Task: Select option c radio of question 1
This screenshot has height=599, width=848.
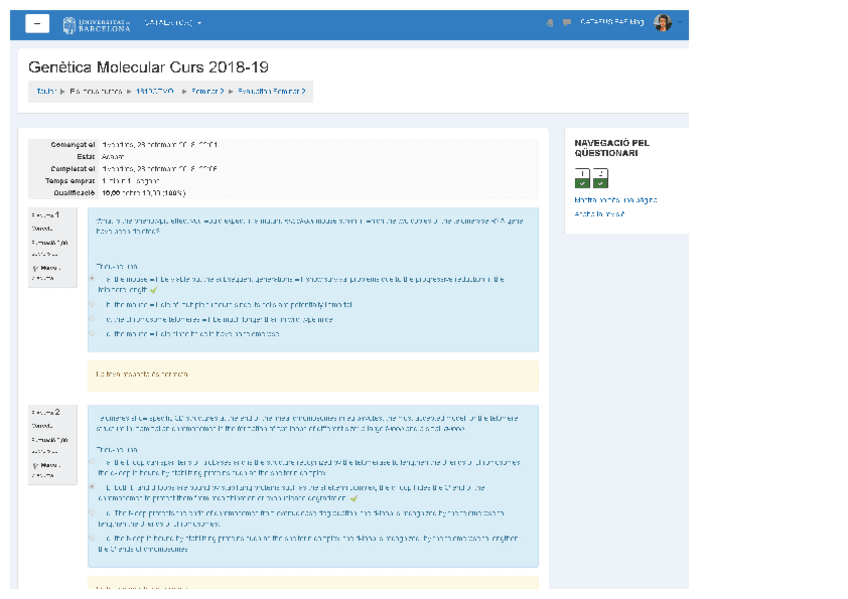Action: pos(92,319)
